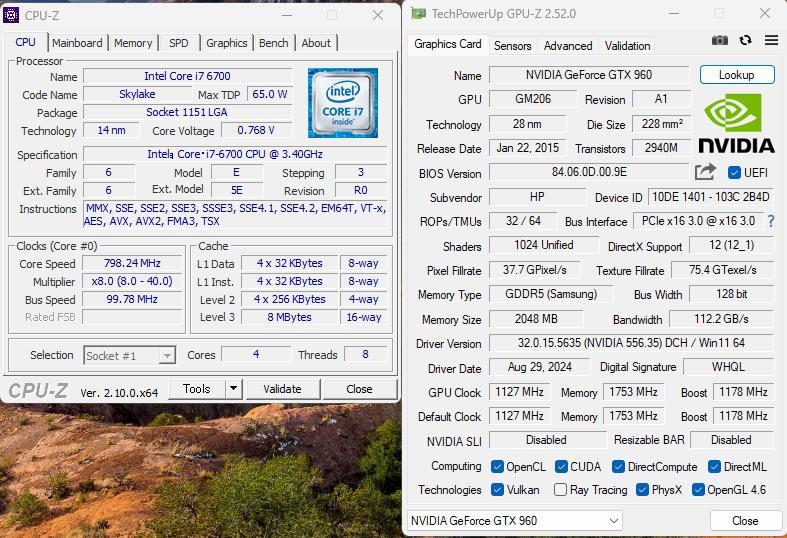Click the Max TDP value 65.0 W
This screenshot has width=787, height=538.
coord(270,94)
